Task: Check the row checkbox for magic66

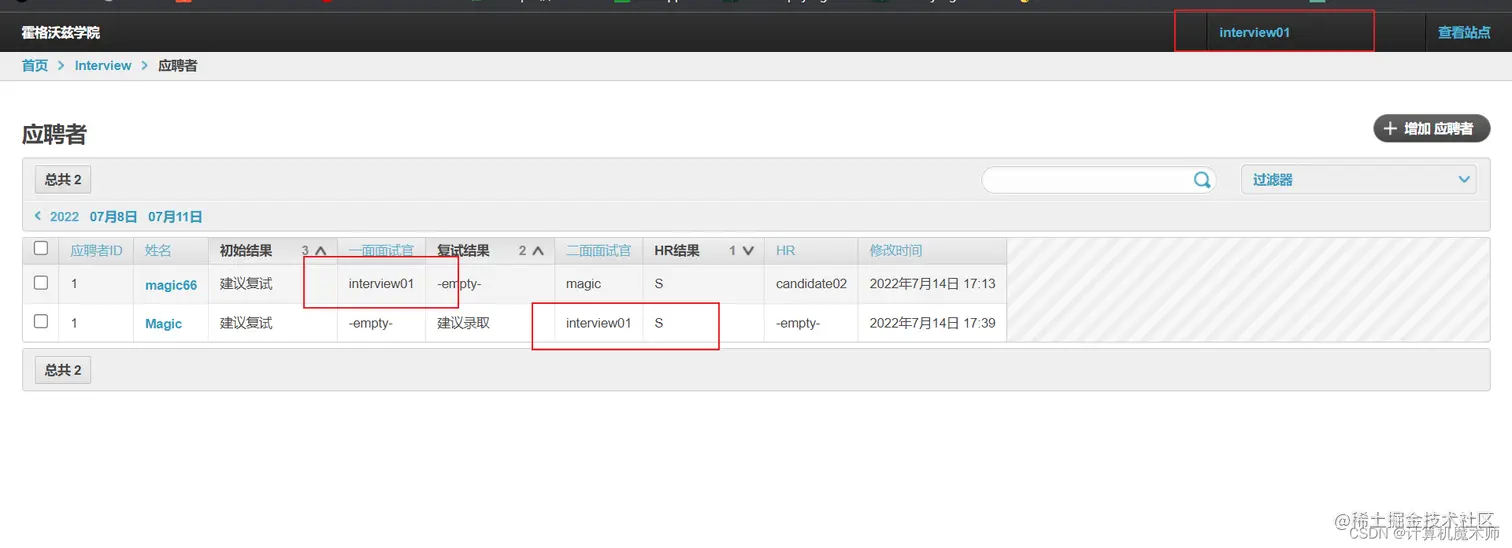Action: tap(41, 283)
